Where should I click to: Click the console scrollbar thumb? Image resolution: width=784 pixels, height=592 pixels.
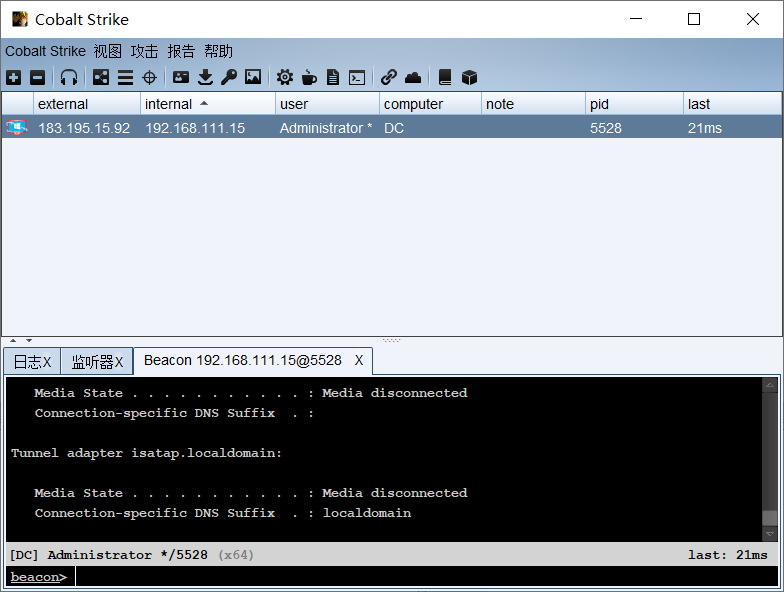click(x=770, y=518)
